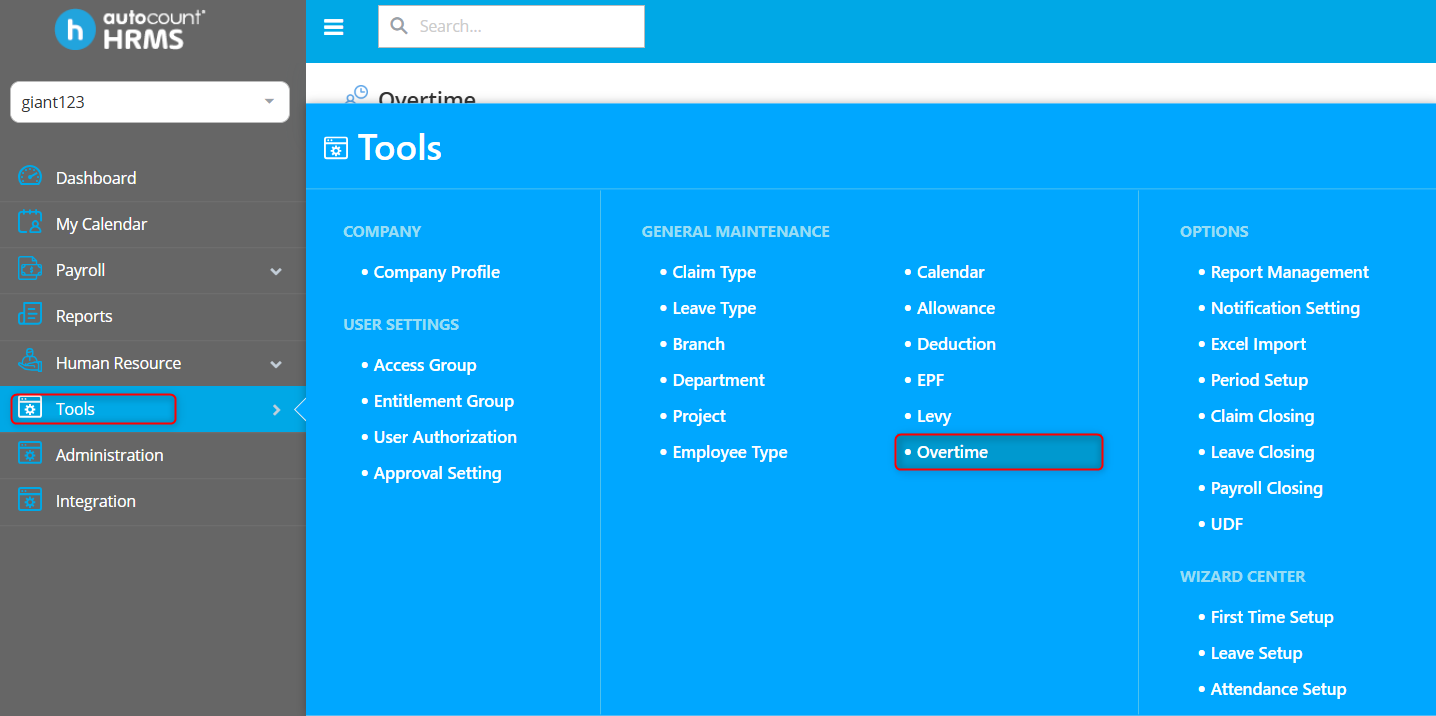Launch Attendance Setup wizard
Viewport: 1436px width, 716px height.
click(x=1278, y=689)
